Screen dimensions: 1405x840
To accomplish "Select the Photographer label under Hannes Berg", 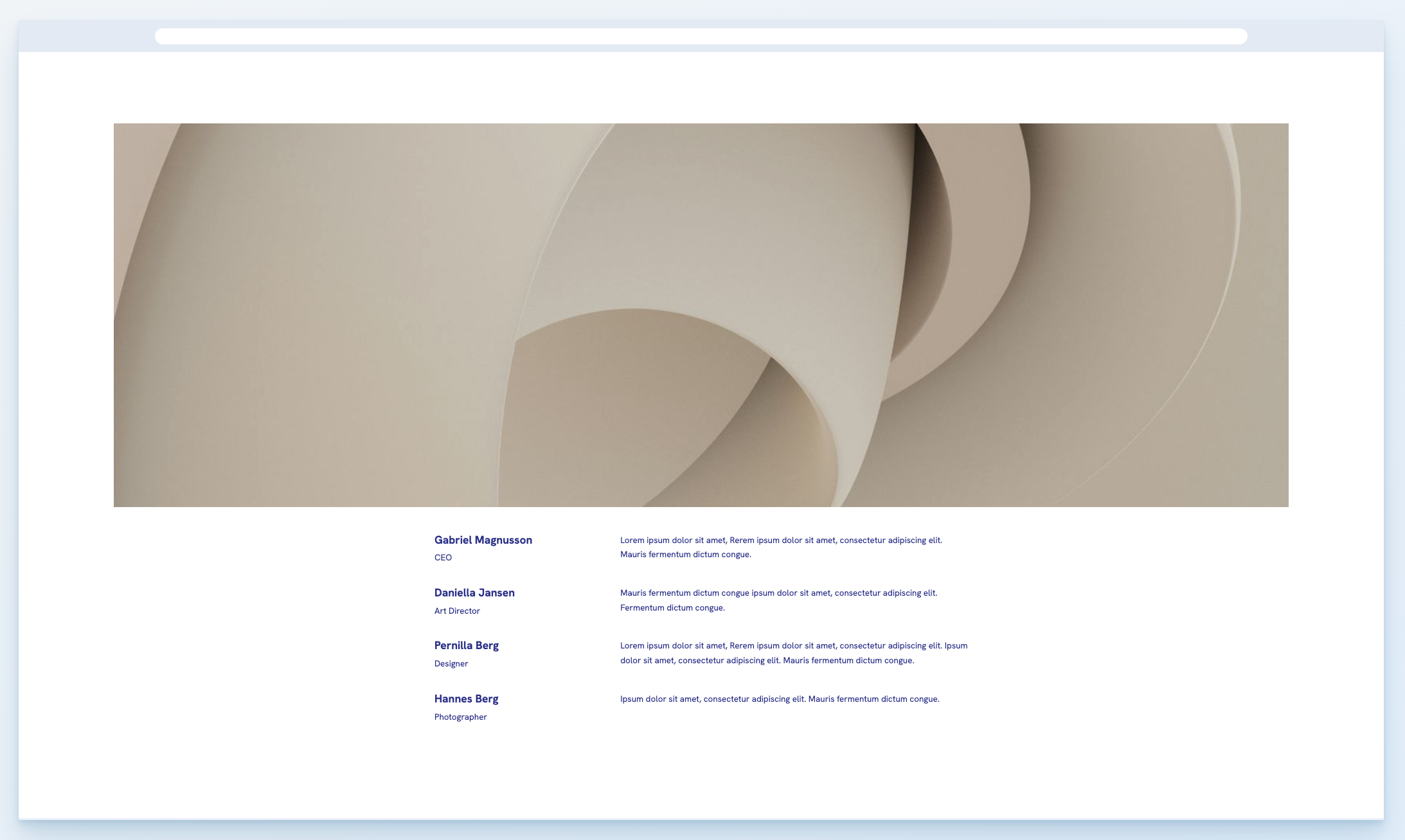I will (x=460, y=717).
